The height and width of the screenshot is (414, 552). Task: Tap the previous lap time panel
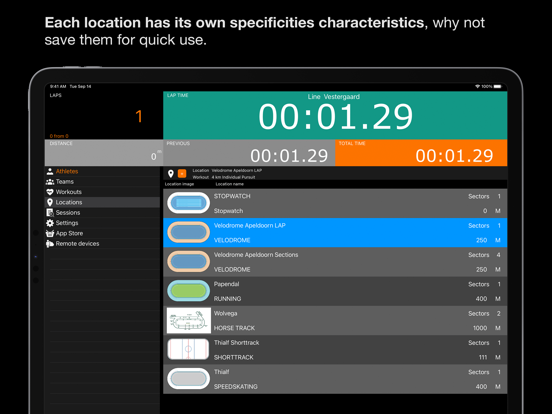click(x=249, y=153)
